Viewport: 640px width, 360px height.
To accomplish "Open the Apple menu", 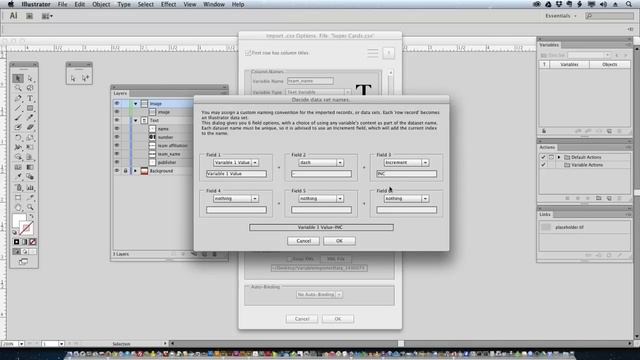I will 11,4.
